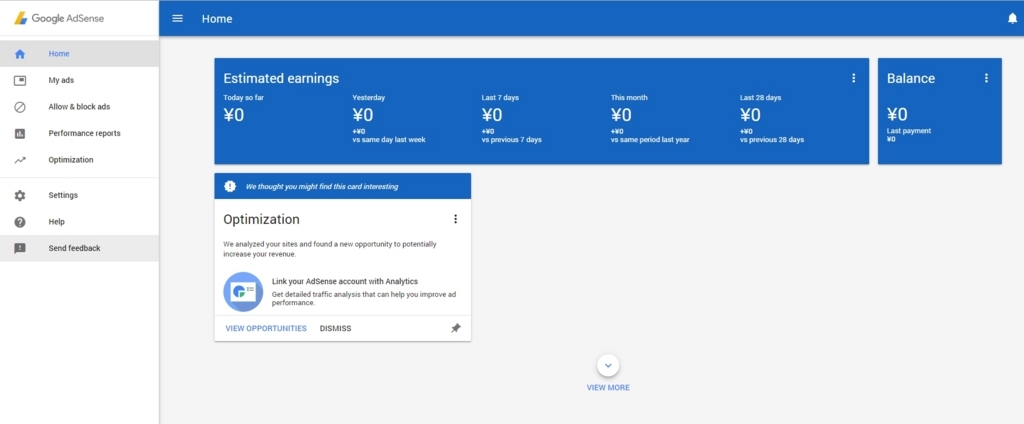Click the exclamation badge icon on card banner
This screenshot has width=1024, height=424.
click(230, 186)
